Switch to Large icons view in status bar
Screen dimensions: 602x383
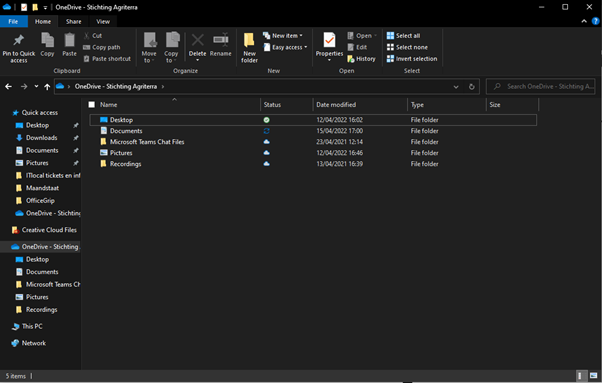pos(594,376)
